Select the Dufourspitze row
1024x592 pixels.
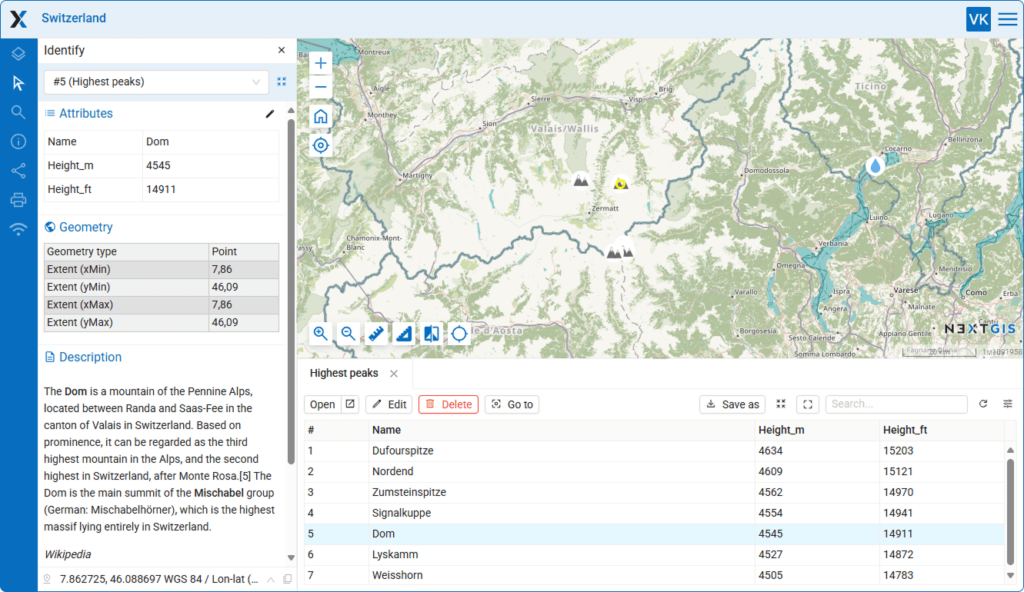654,451
